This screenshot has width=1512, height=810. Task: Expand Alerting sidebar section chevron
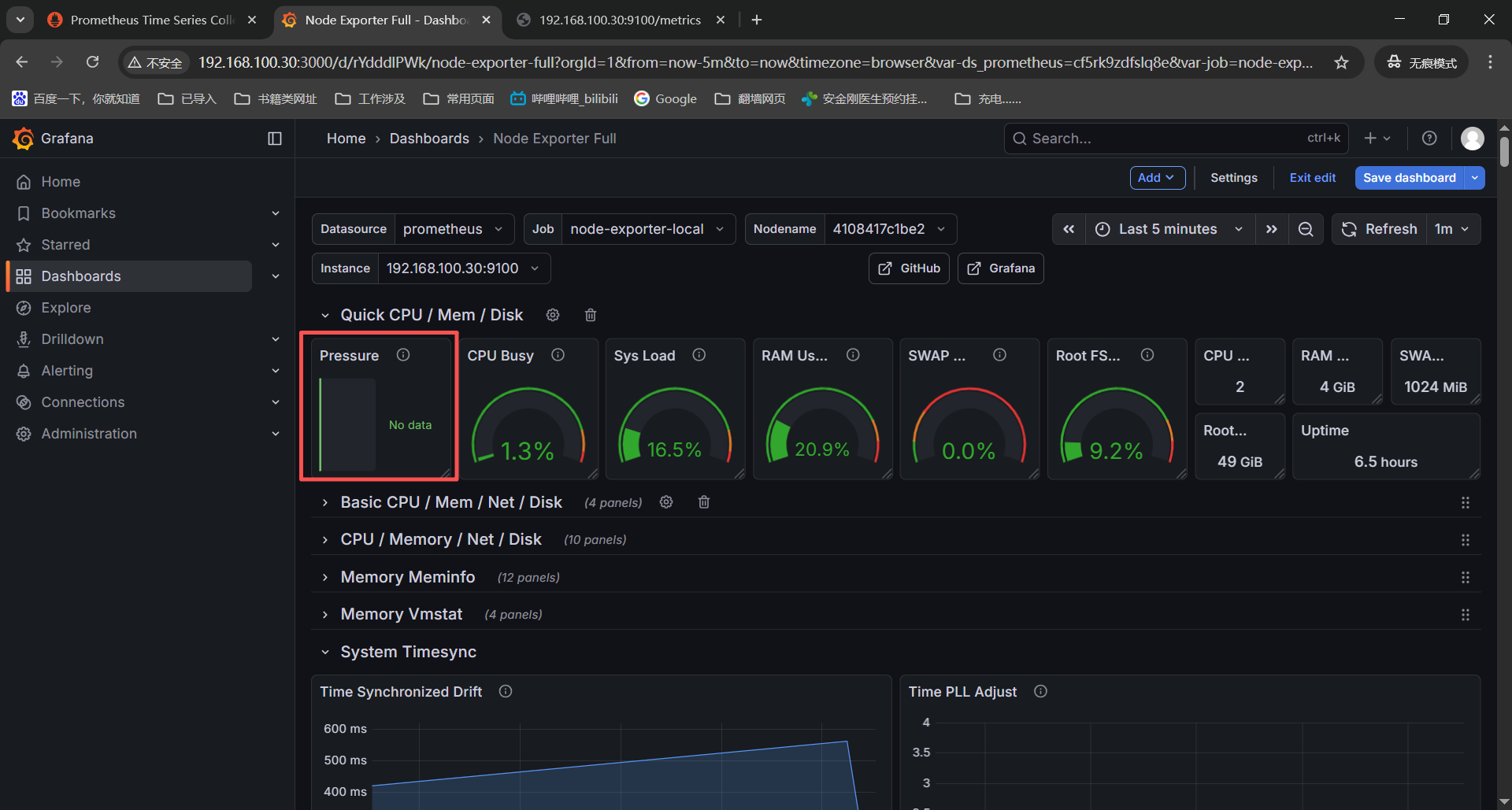point(276,371)
